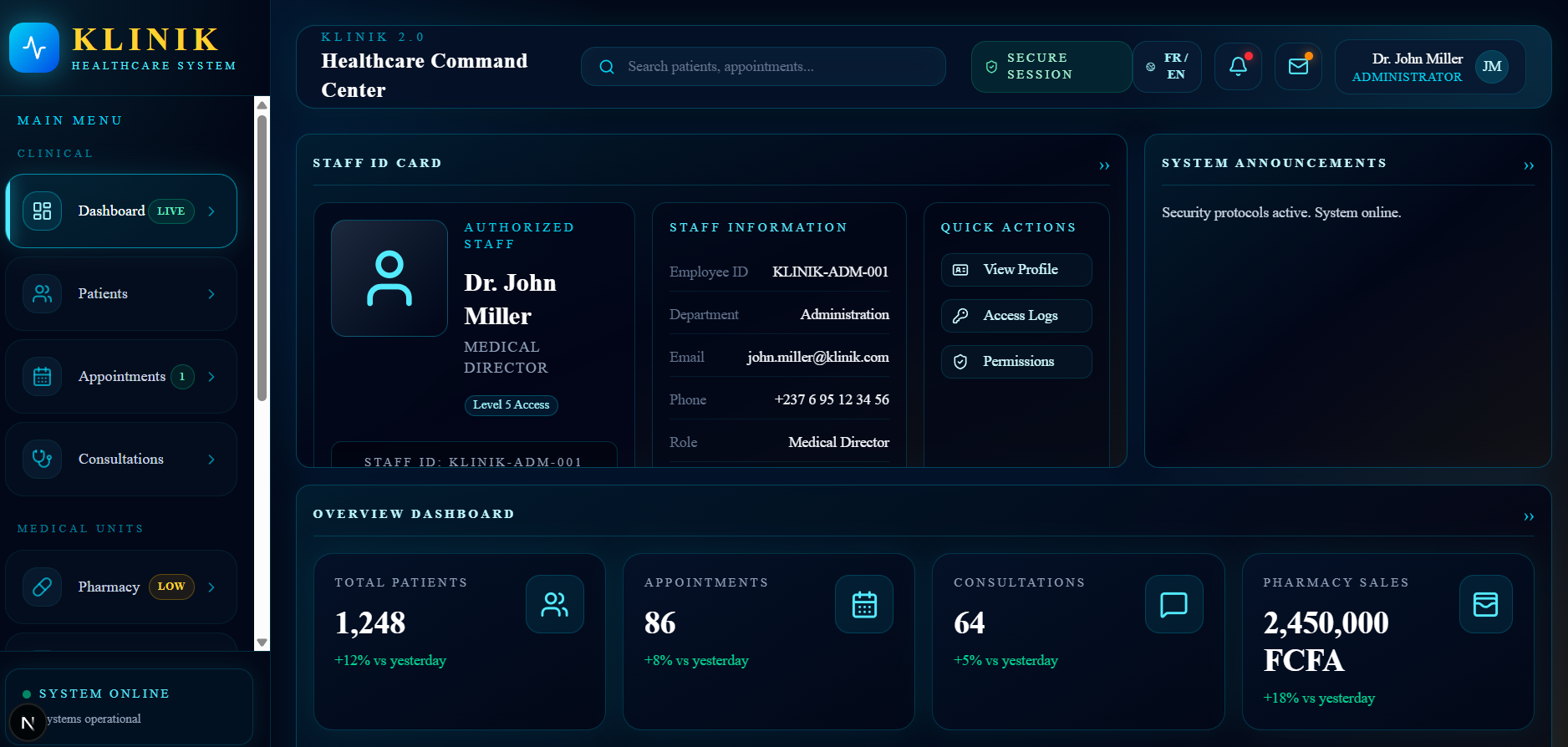
Task: Toggle FR / EN language switch
Action: [x=1168, y=66]
